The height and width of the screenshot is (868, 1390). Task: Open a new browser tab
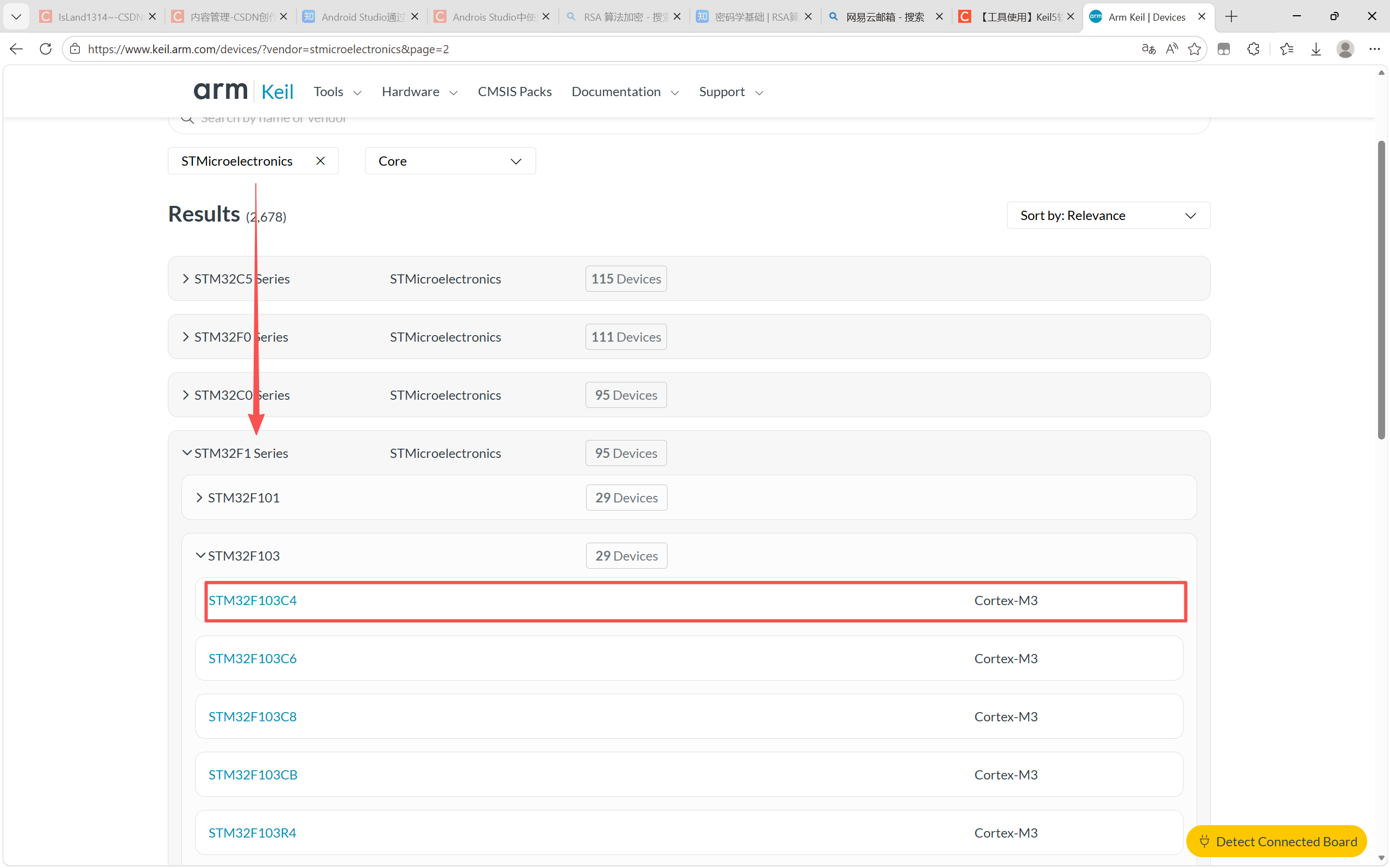(1231, 17)
